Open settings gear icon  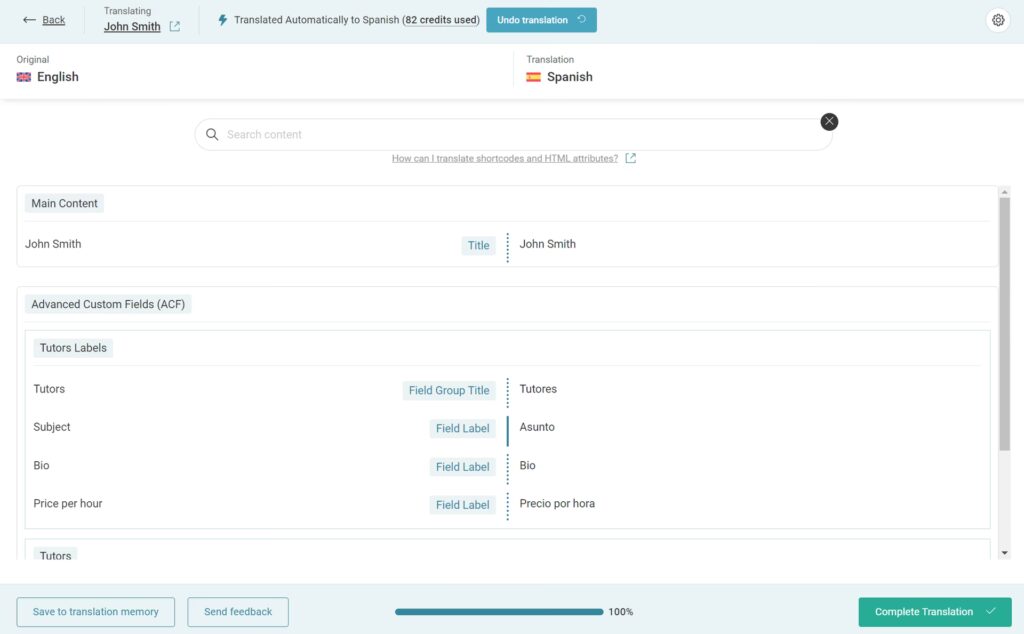tap(998, 20)
